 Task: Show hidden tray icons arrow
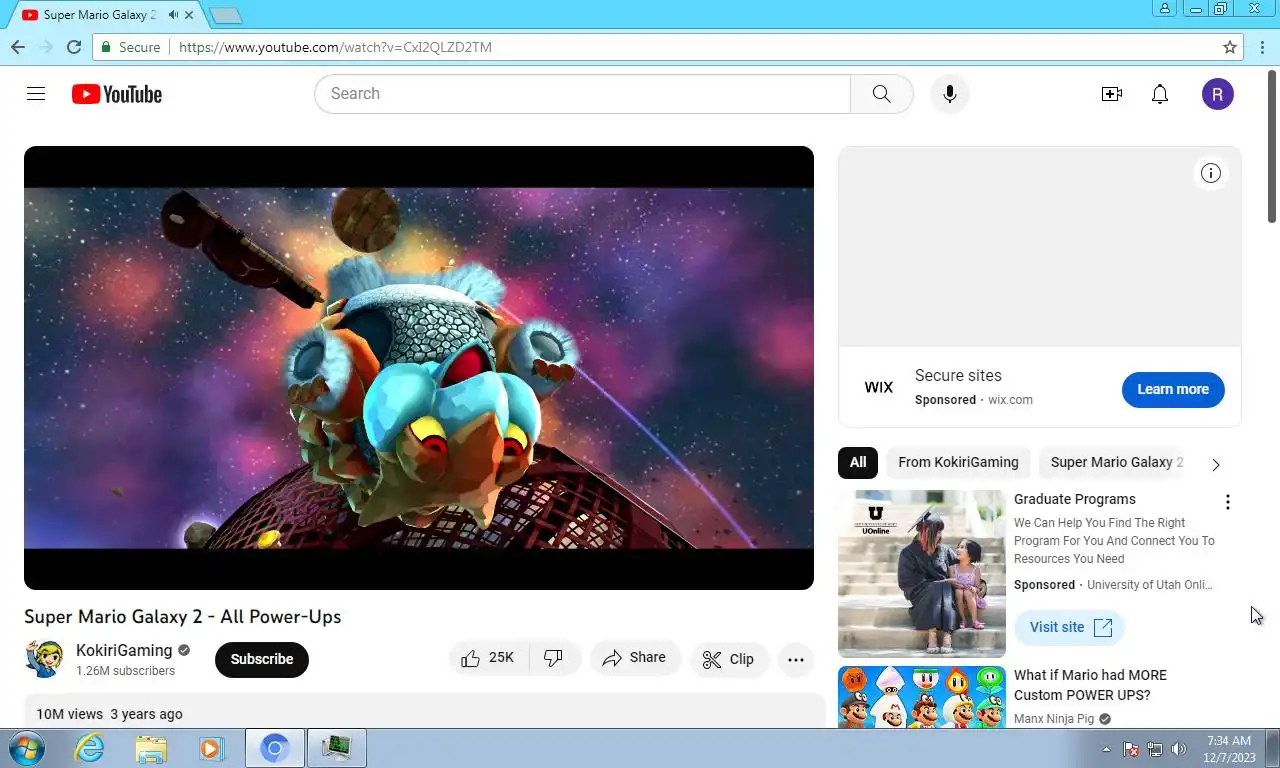pos(1106,749)
